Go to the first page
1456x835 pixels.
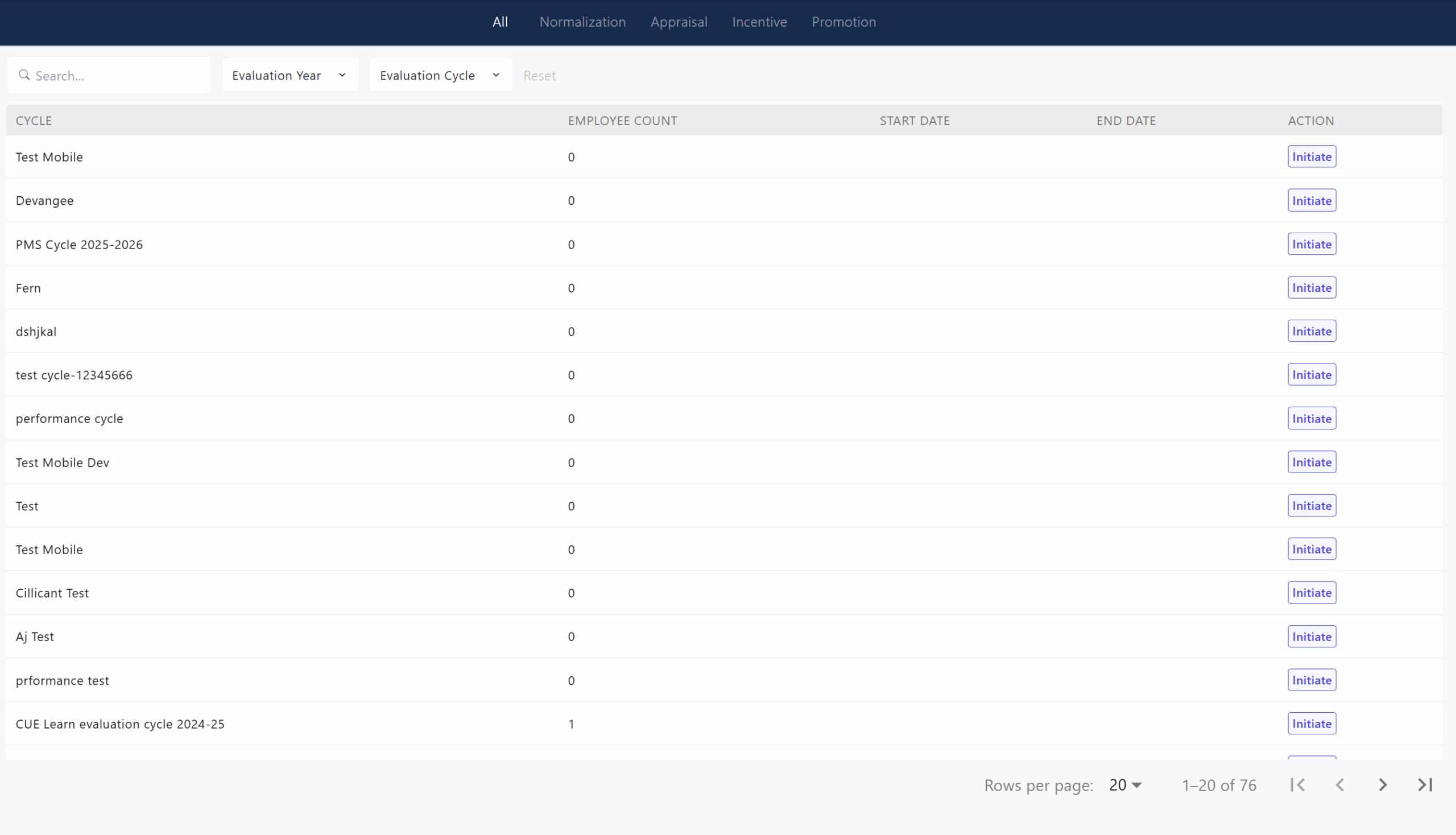(x=1298, y=785)
